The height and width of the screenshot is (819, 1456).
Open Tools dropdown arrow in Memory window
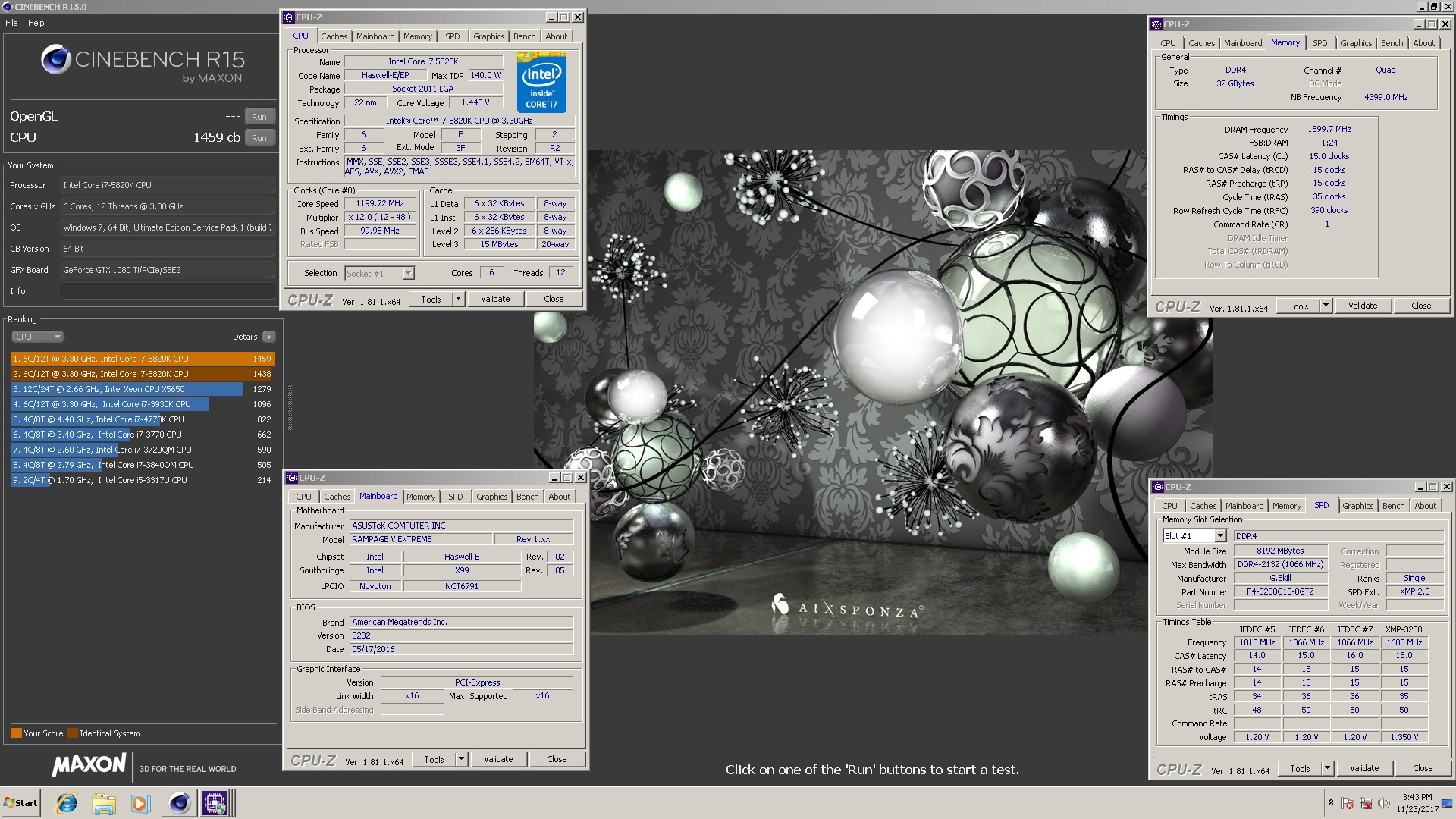[1326, 306]
